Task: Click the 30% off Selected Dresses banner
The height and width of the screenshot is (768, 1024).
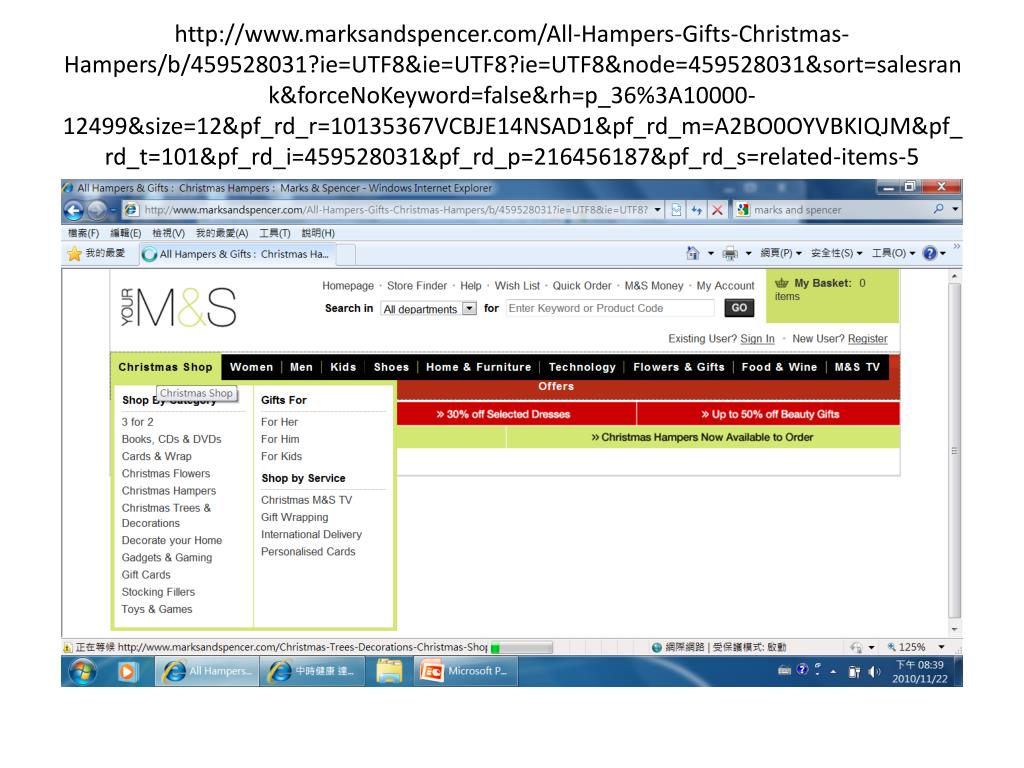Action: [x=503, y=414]
